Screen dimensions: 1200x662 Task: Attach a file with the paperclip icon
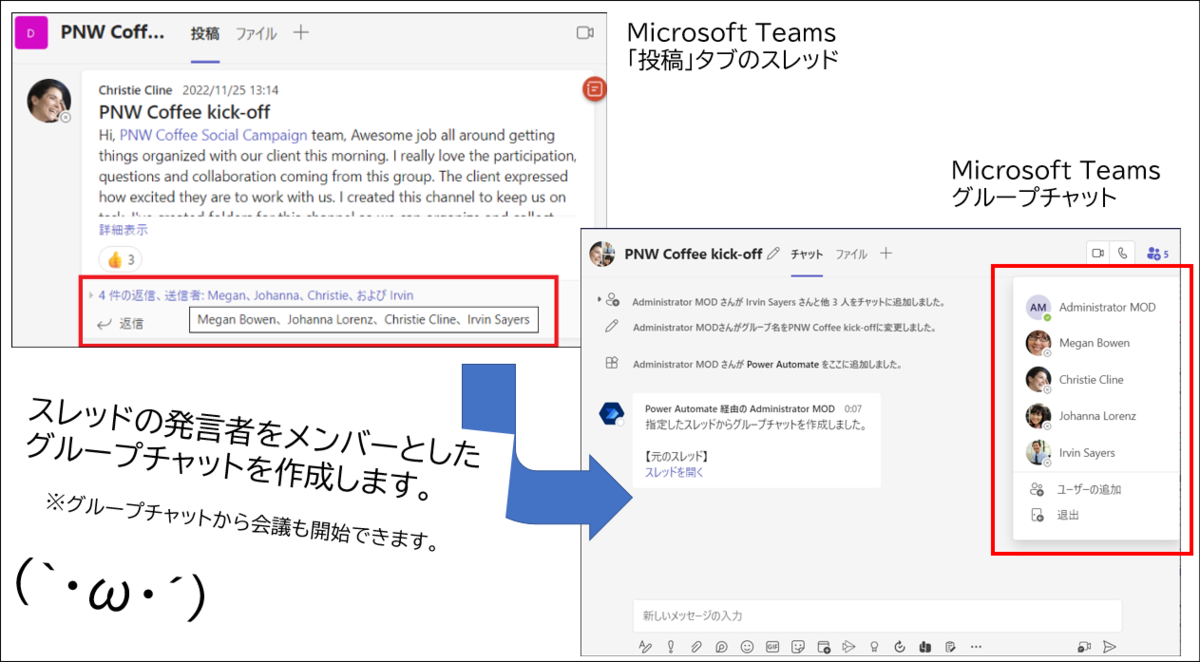click(696, 647)
